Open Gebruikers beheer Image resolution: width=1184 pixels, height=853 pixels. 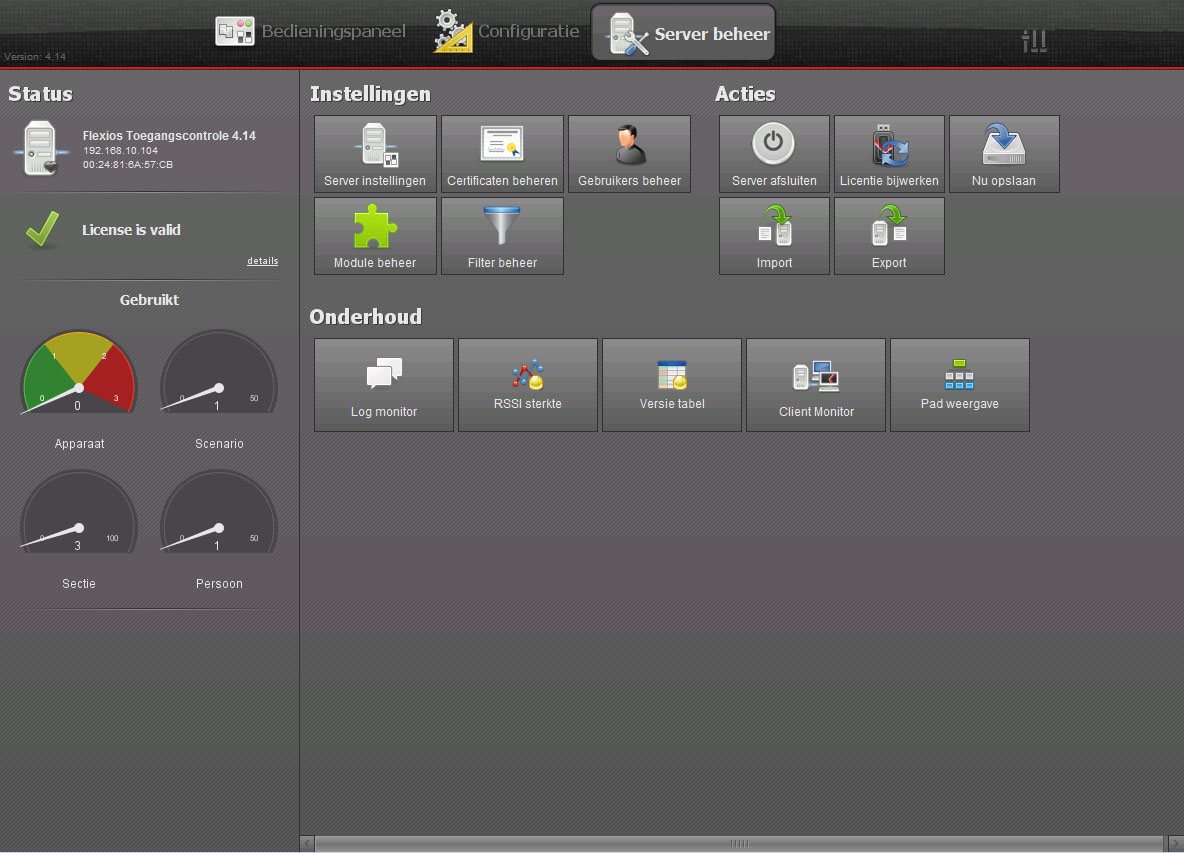pos(629,154)
